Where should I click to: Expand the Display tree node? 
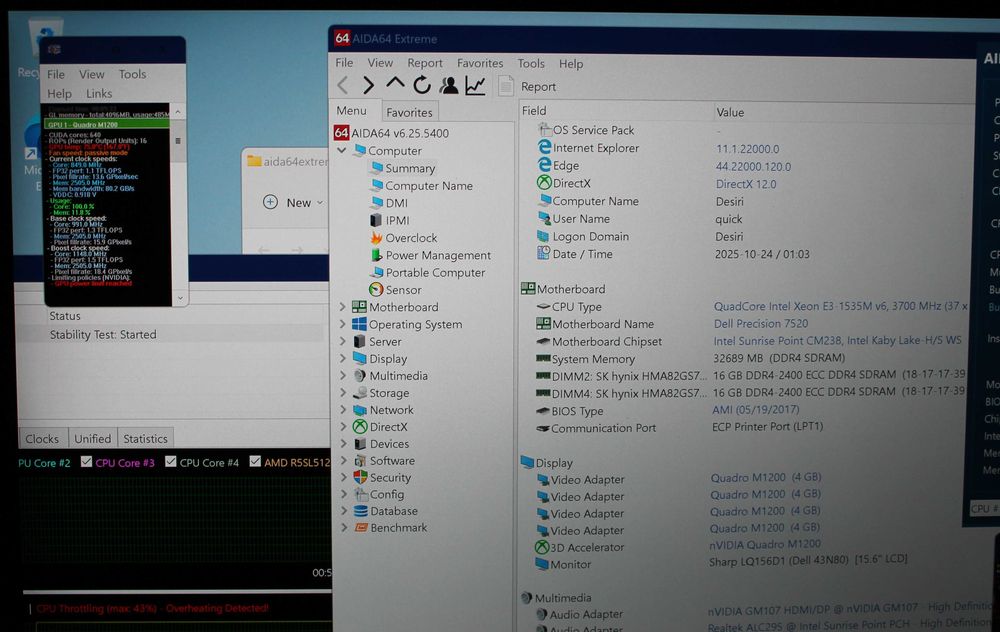tap(343, 358)
